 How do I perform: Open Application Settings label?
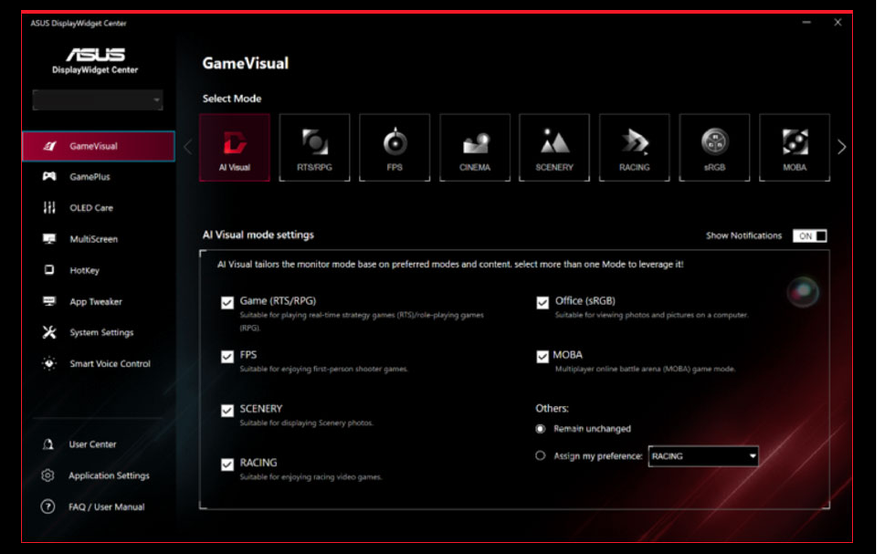(109, 476)
